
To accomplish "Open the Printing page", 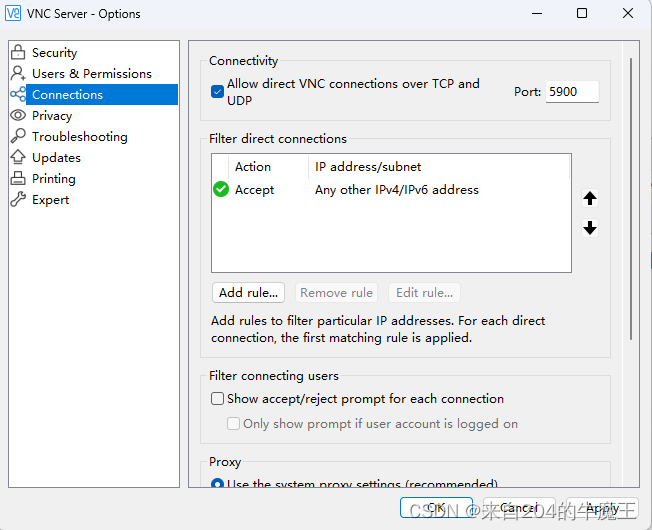I will 54,179.
